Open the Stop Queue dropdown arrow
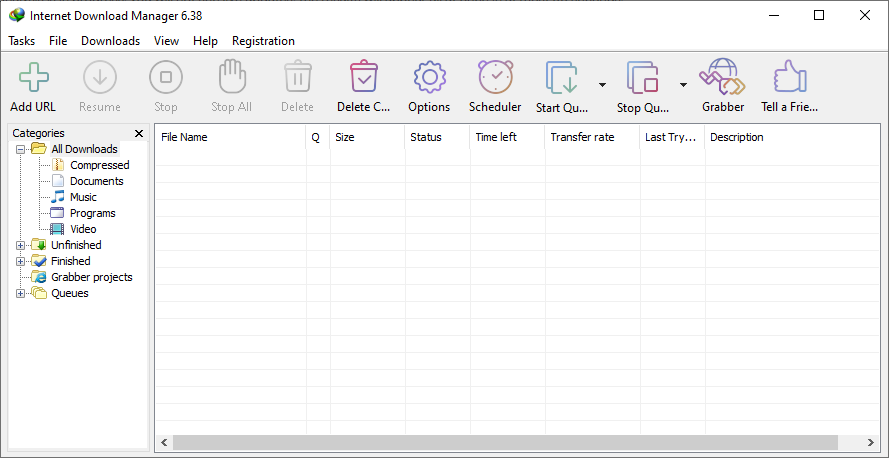 click(683, 85)
